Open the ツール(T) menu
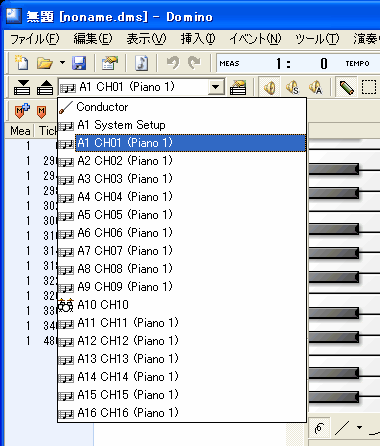Image resolution: width=380 pixels, height=446 pixels. pyautogui.click(x=317, y=39)
